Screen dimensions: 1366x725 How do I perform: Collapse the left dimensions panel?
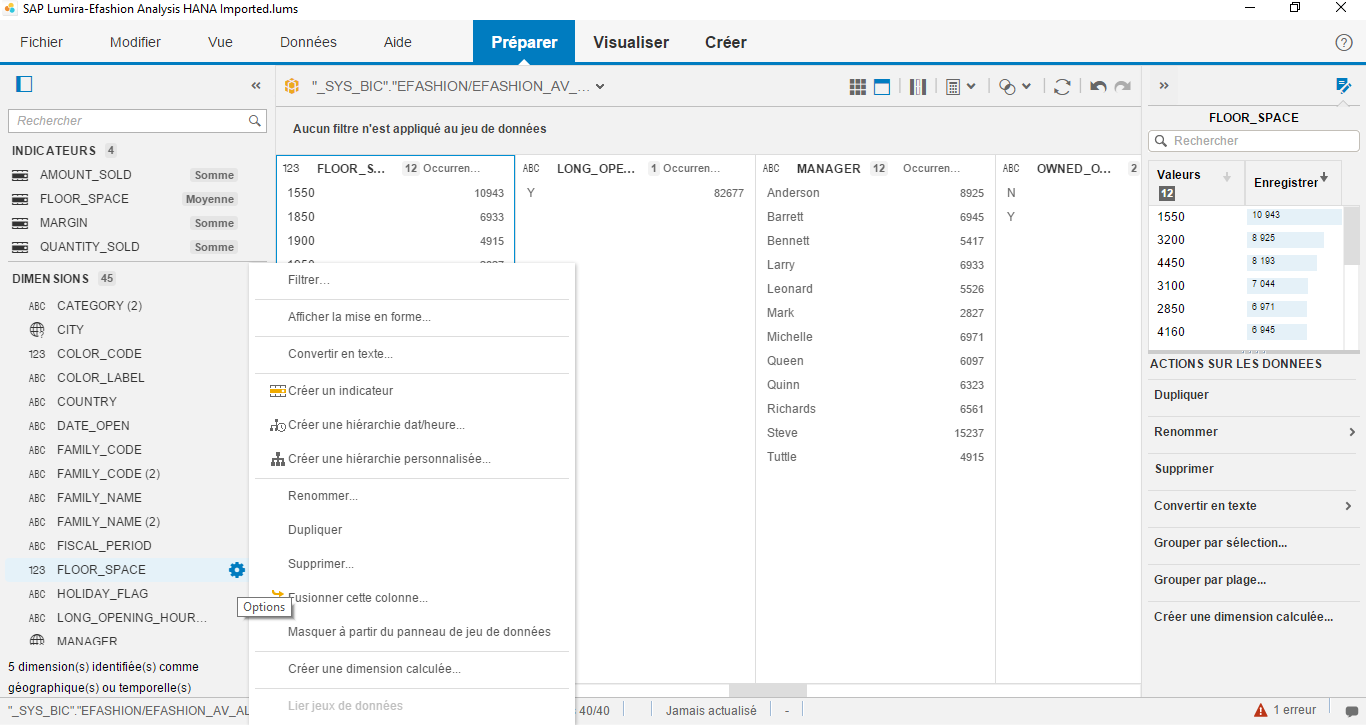coord(256,86)
